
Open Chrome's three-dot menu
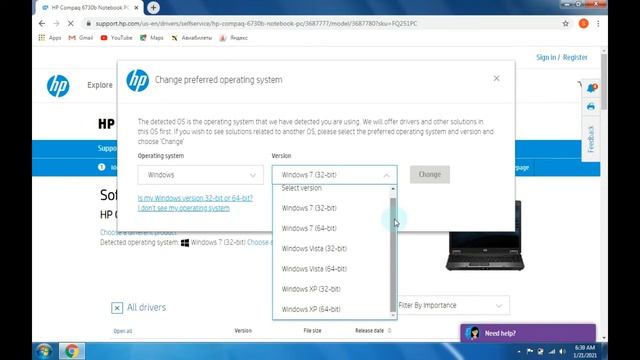click(598, 24)
